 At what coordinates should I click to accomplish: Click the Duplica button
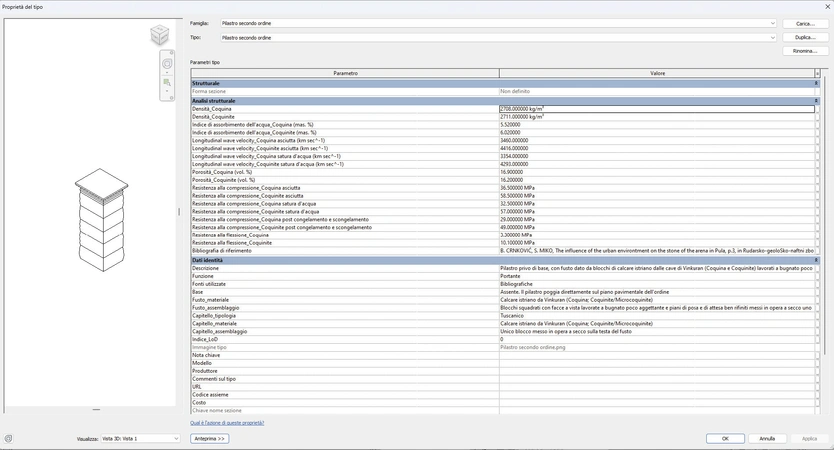pyautogui.click(x=805, y=38)
